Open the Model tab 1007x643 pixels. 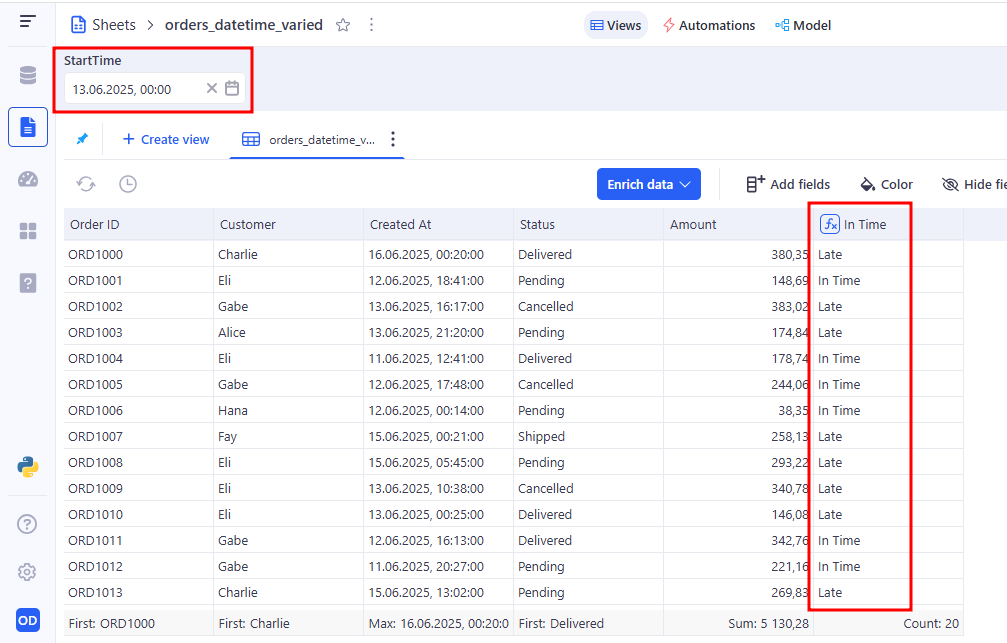(803, 25)
